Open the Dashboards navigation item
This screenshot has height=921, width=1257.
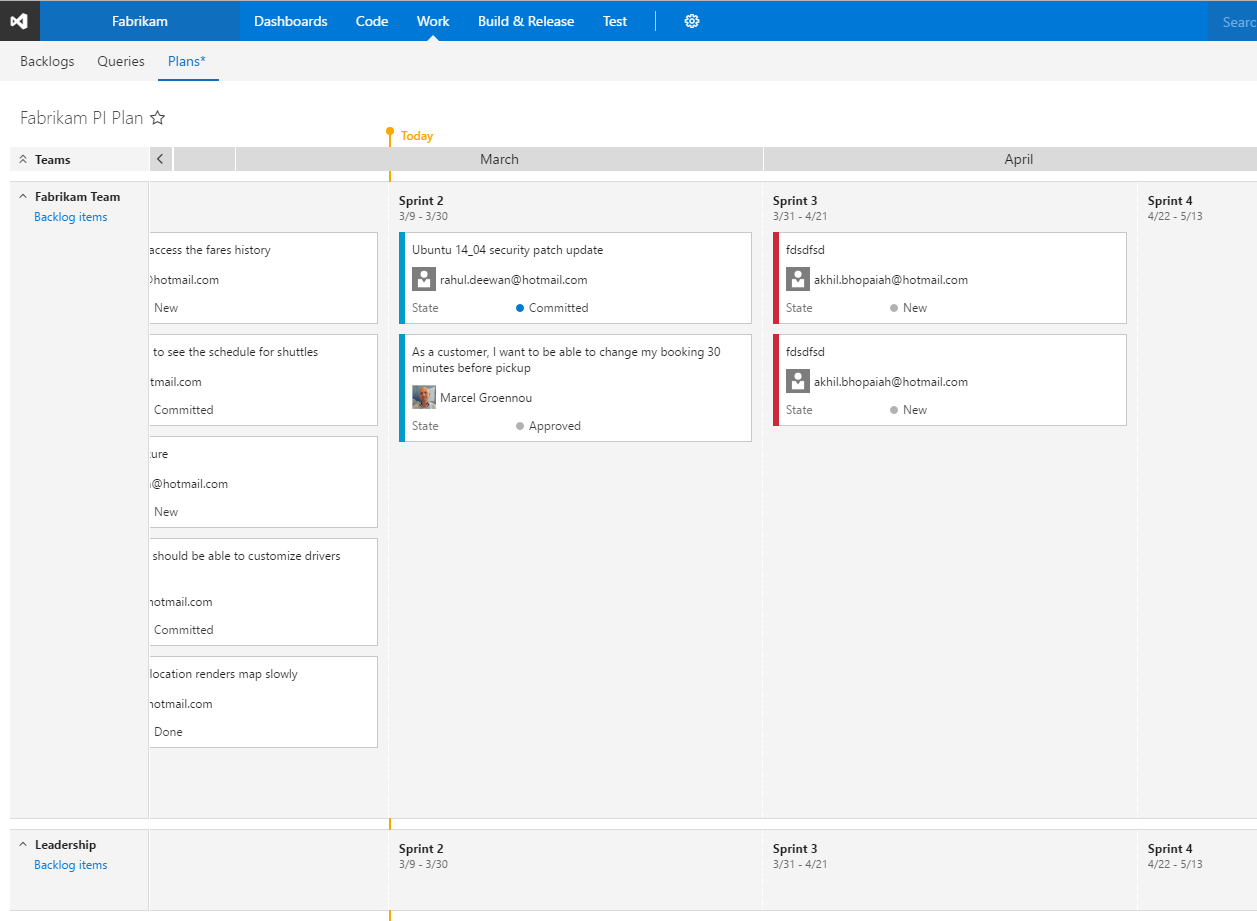290,20
